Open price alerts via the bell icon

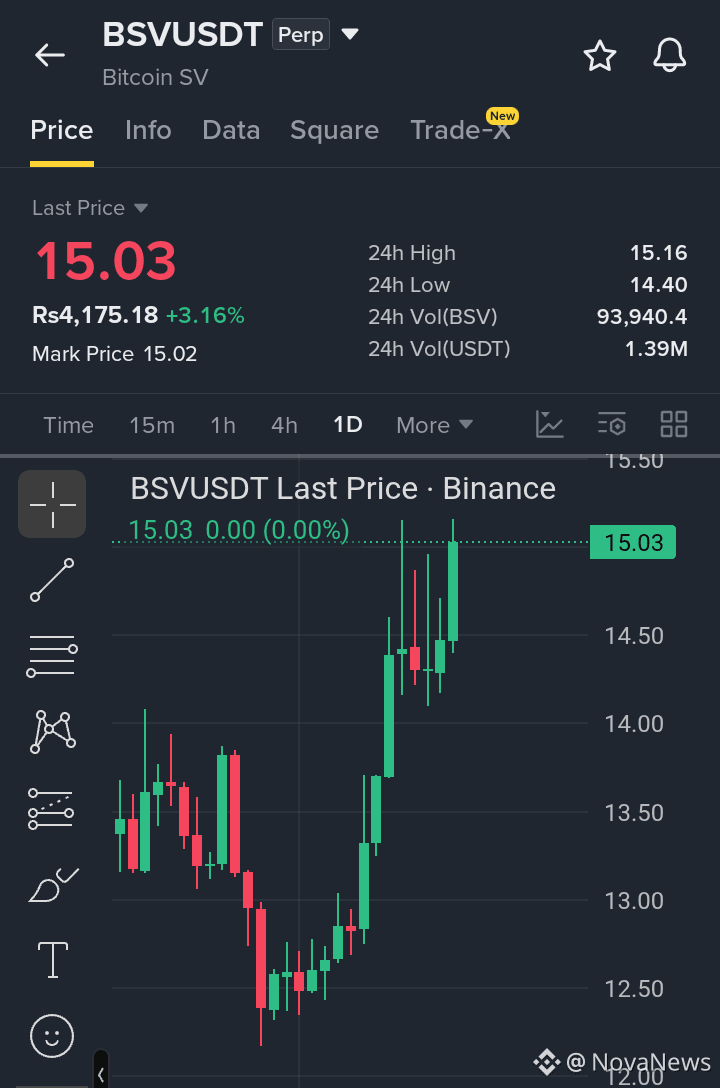pos(669,55)
